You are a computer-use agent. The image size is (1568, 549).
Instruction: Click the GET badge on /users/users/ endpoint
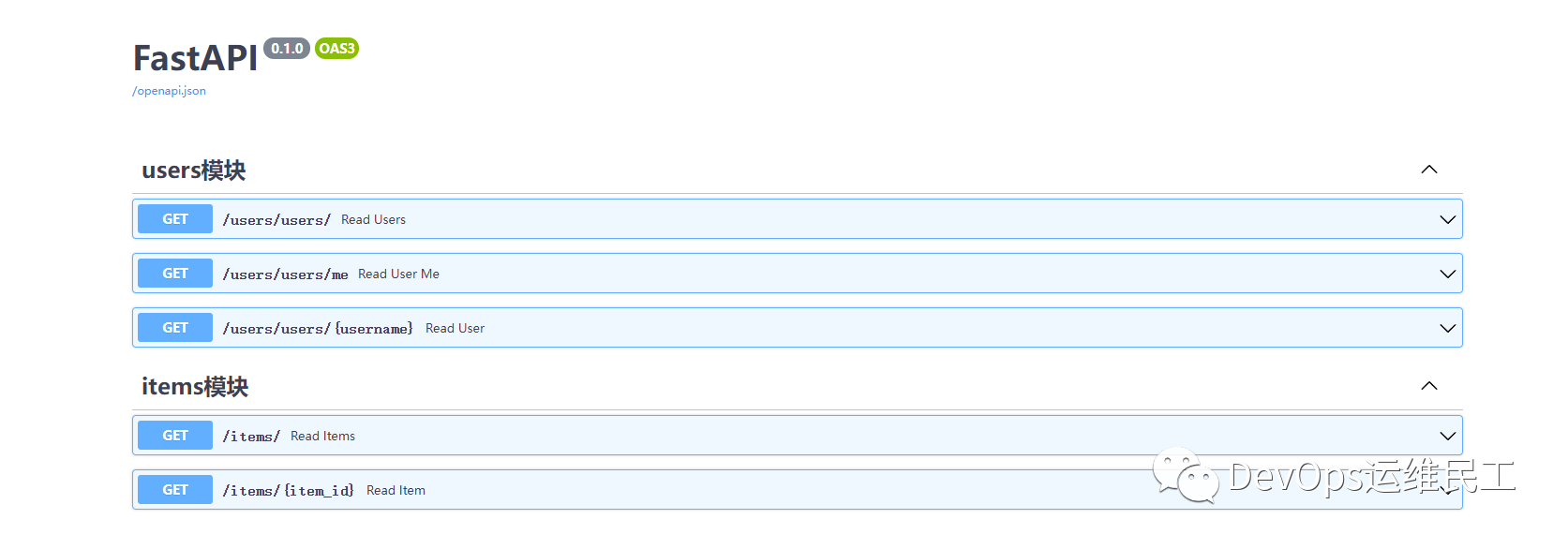click(x=174, y=218)
